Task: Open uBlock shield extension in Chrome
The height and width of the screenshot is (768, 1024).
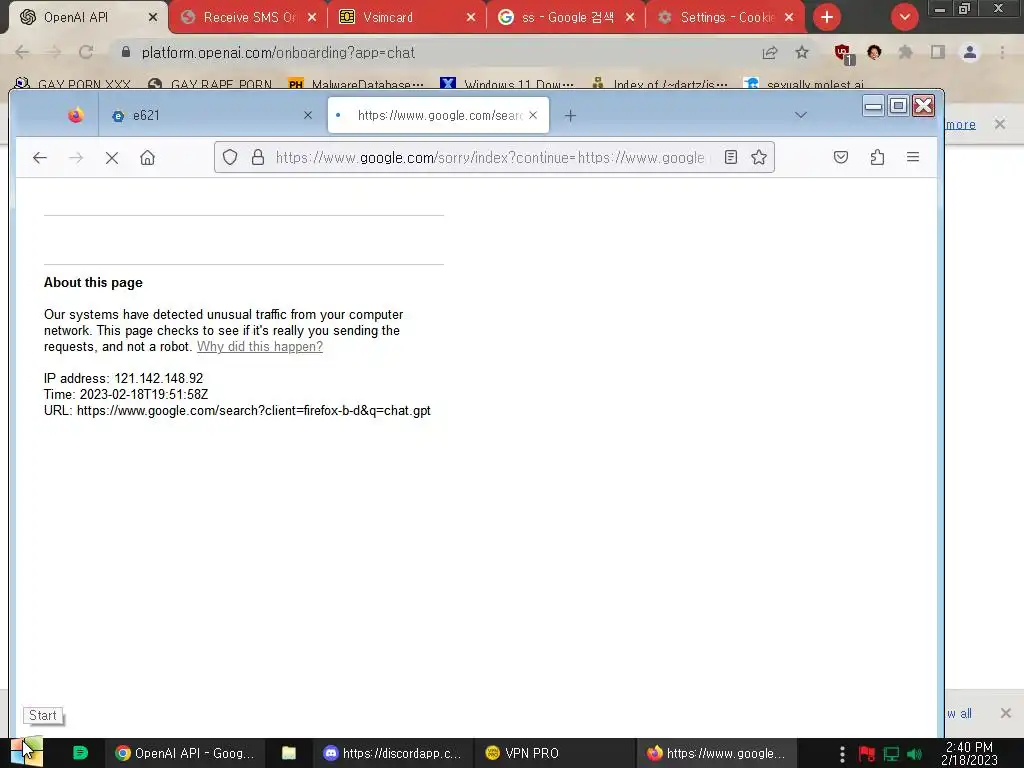Action: coord(844,54)
